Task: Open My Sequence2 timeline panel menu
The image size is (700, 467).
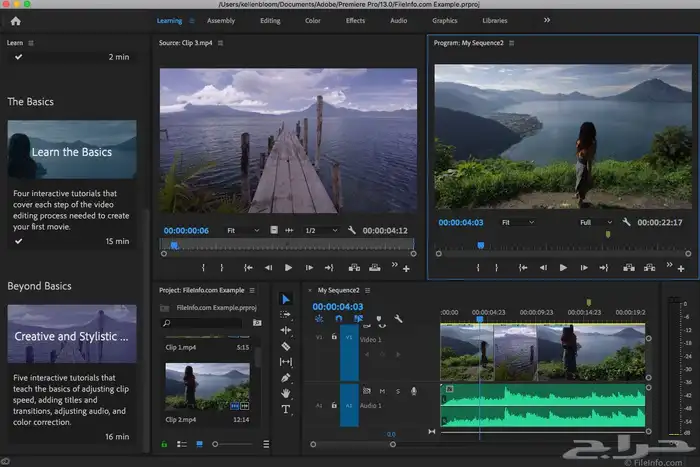Action: [367, 290]
